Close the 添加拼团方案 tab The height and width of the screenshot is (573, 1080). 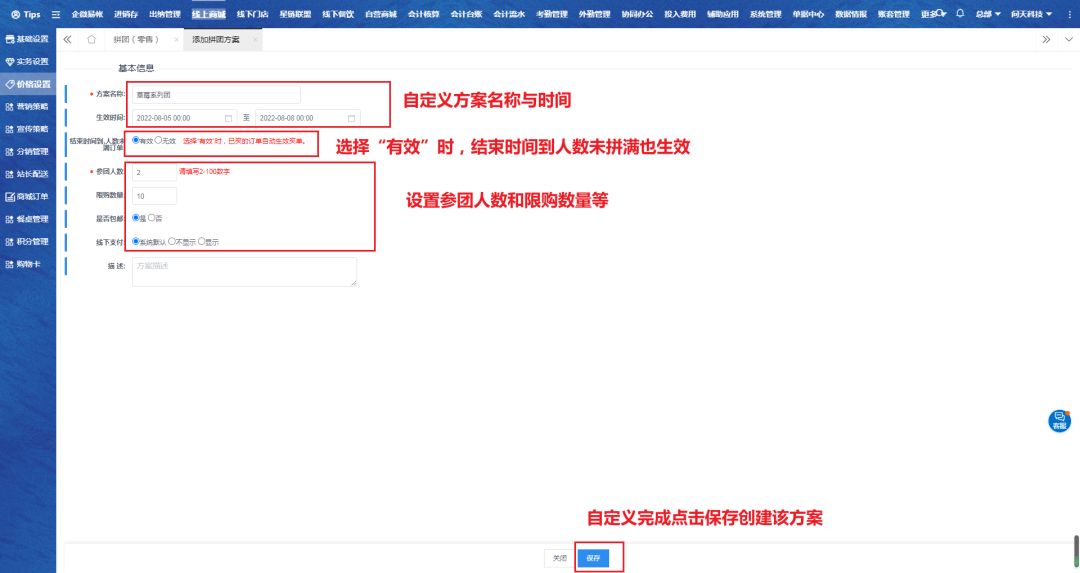(x=255, y=39)
